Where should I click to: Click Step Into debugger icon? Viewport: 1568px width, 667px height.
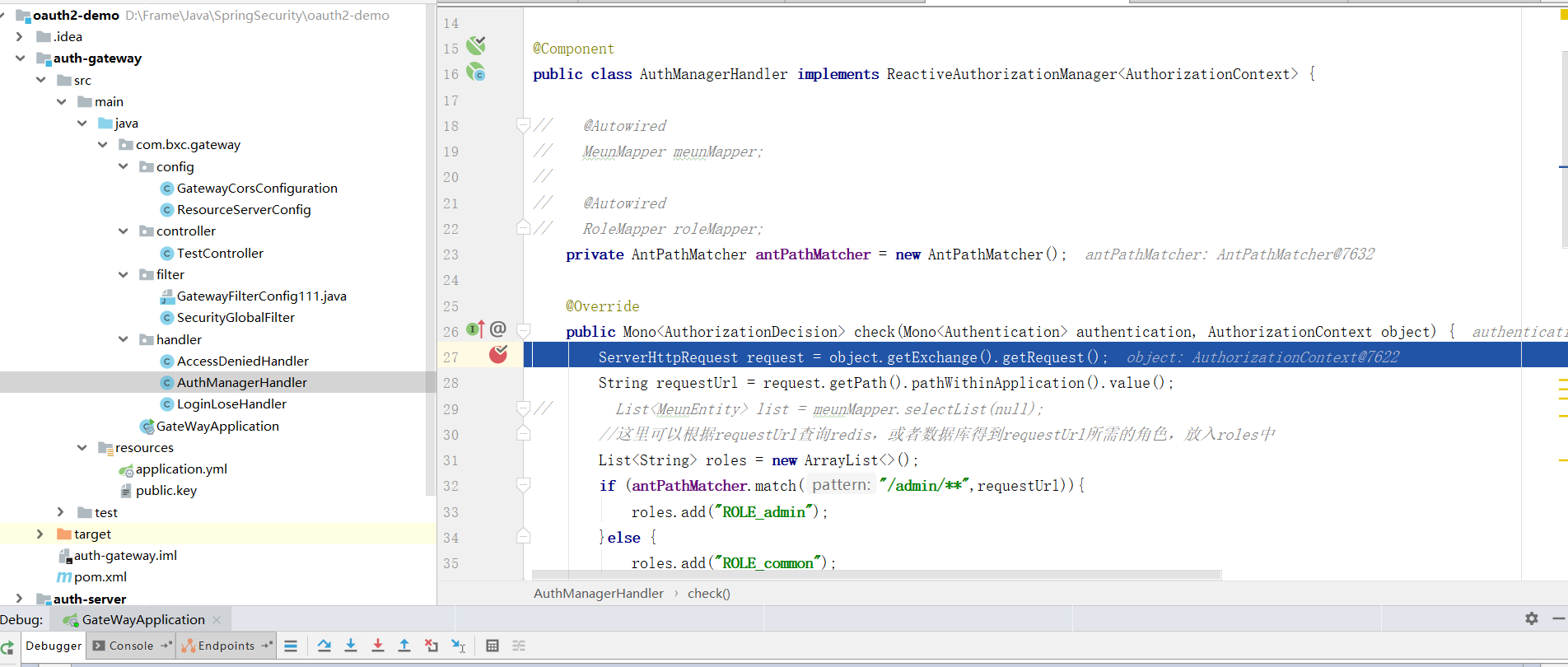(x=351, y=646)
